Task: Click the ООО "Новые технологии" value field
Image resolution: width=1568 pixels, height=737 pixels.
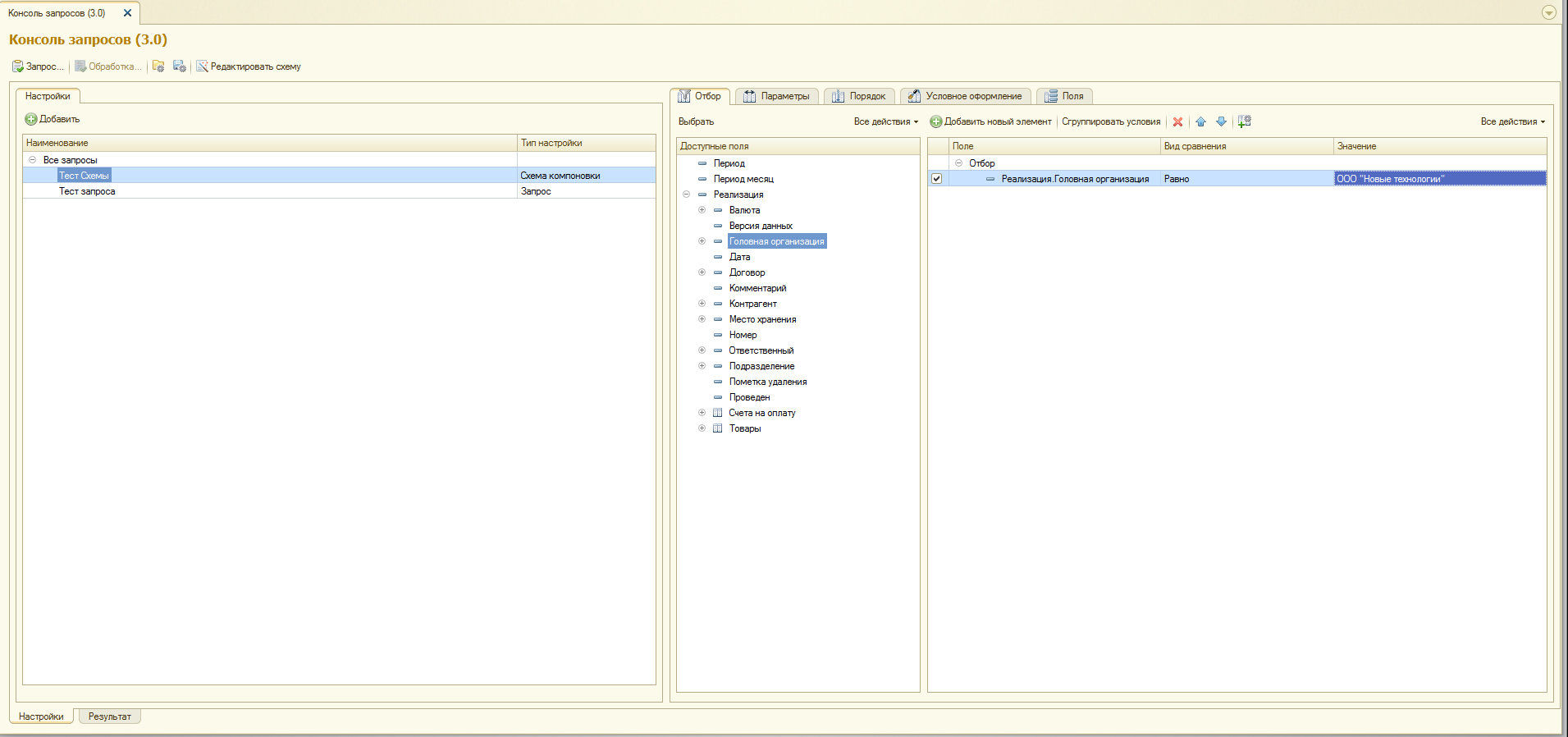Action: tap(1441, 179)
